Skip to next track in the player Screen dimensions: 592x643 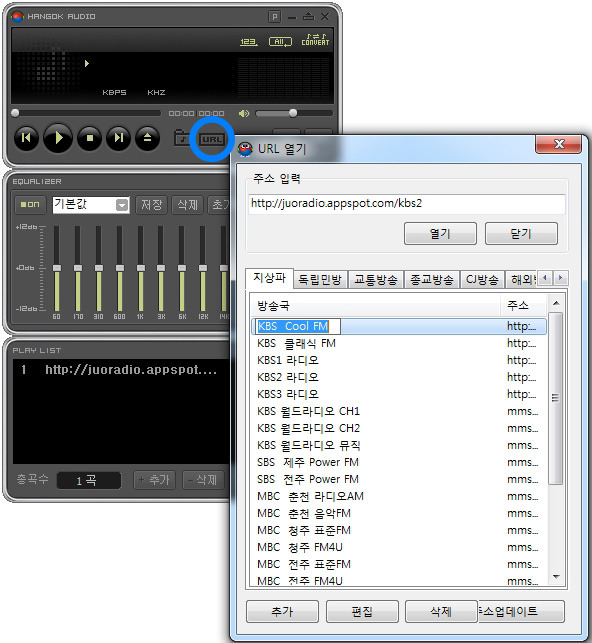tap(118, 138)
